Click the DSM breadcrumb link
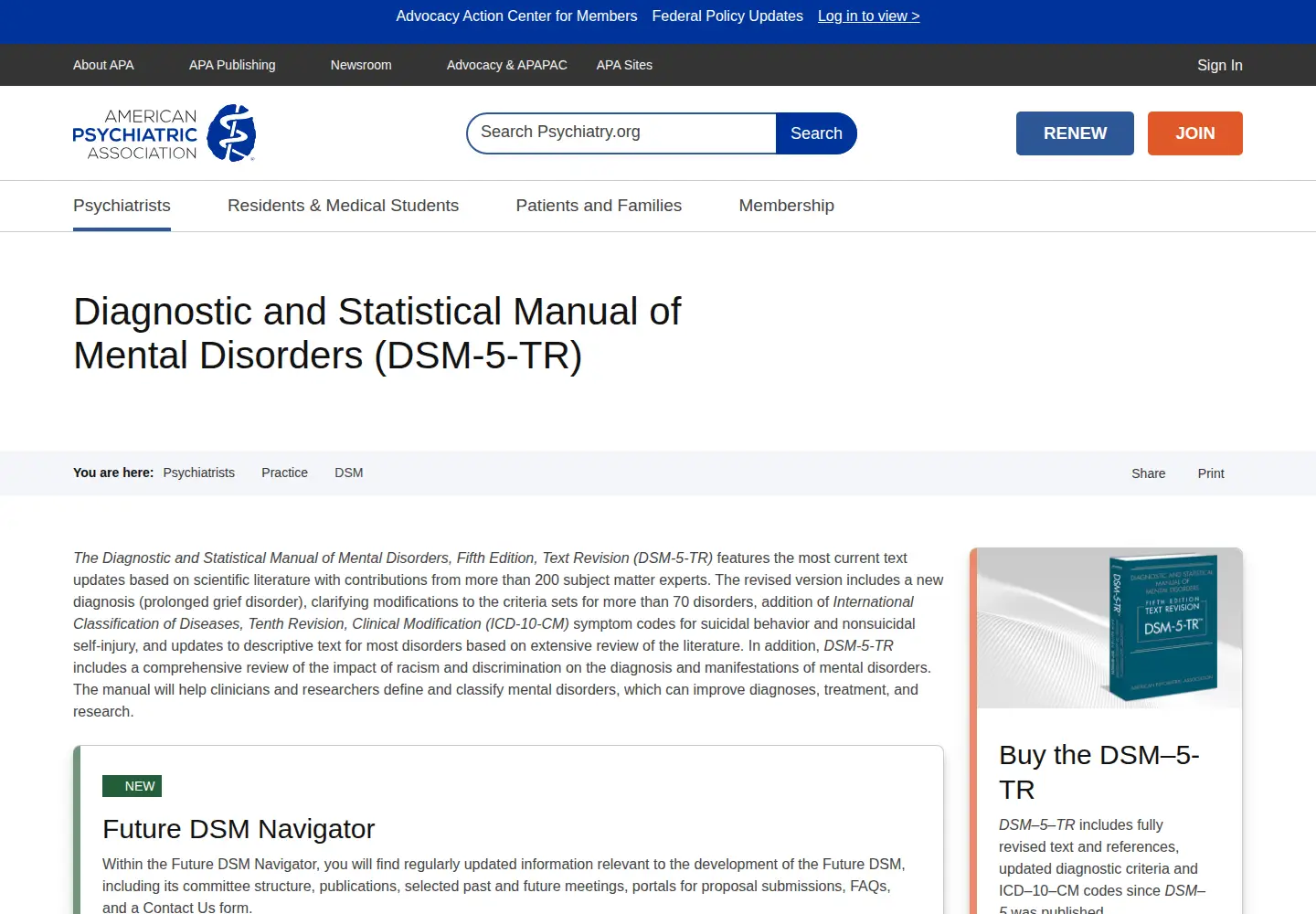Image resolution: width=1316 pixels, height=914 pixels. pos(349,473)
